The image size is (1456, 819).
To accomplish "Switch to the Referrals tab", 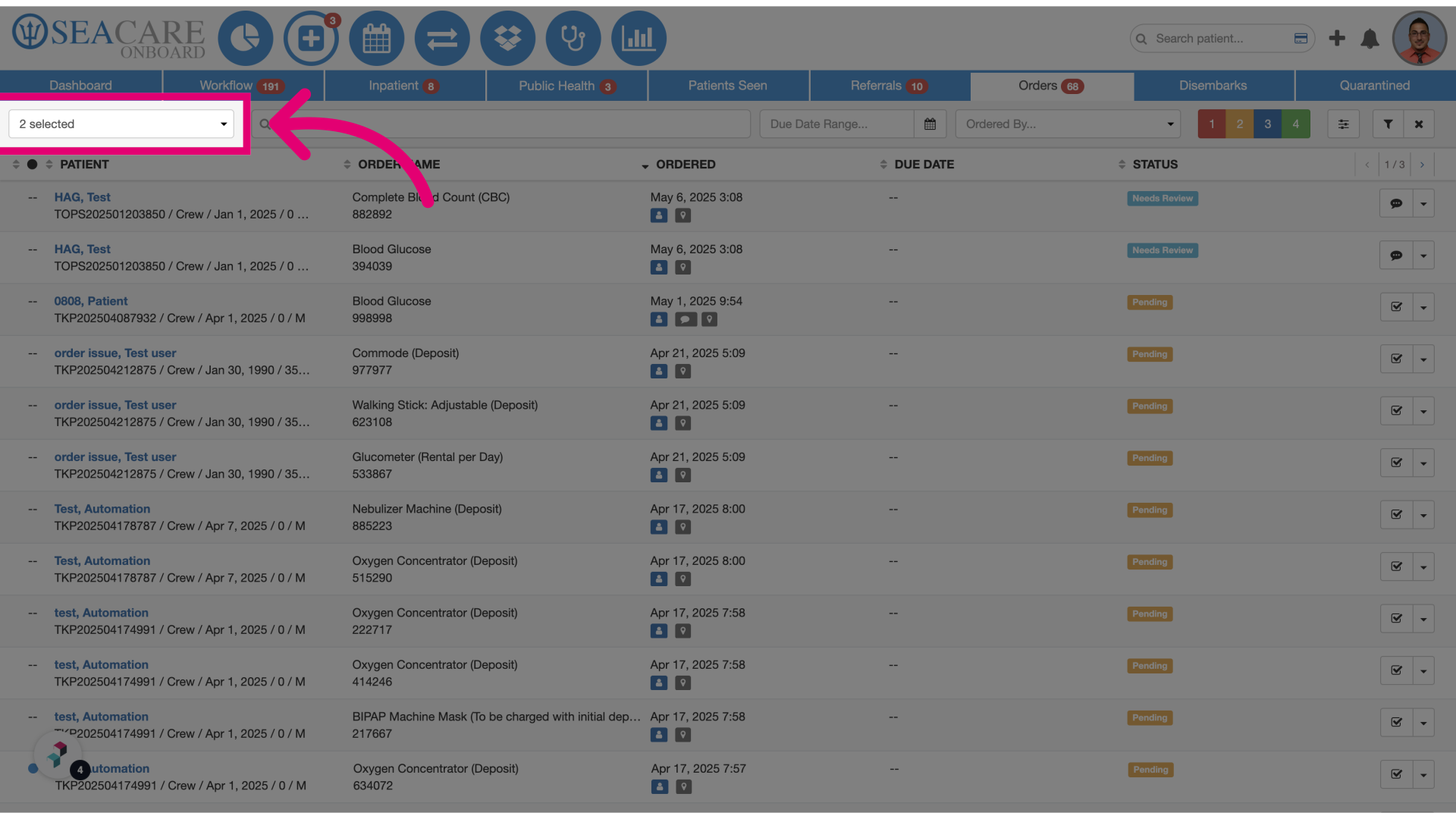I will coord(890,86).
